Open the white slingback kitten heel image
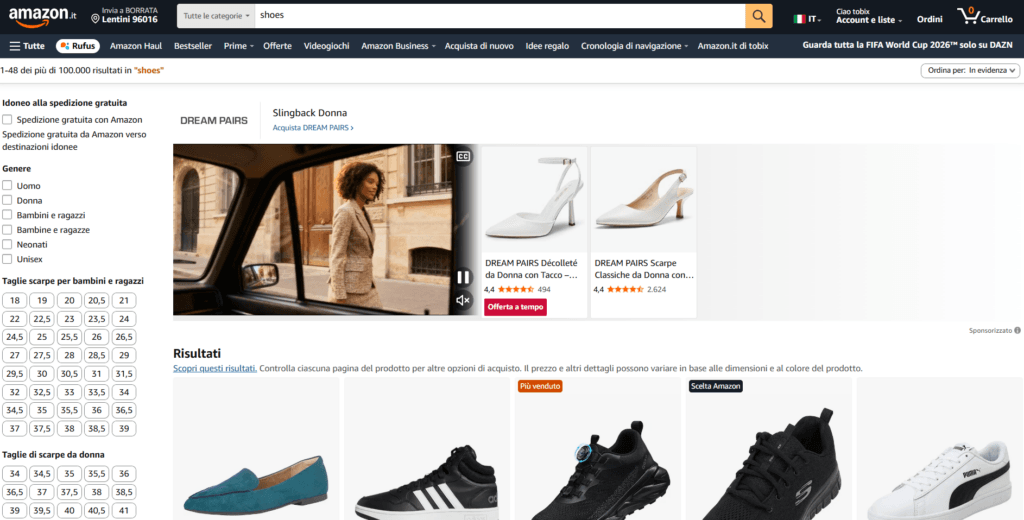The height and width of the screenshot is (520, 1024). coord(644,199)
